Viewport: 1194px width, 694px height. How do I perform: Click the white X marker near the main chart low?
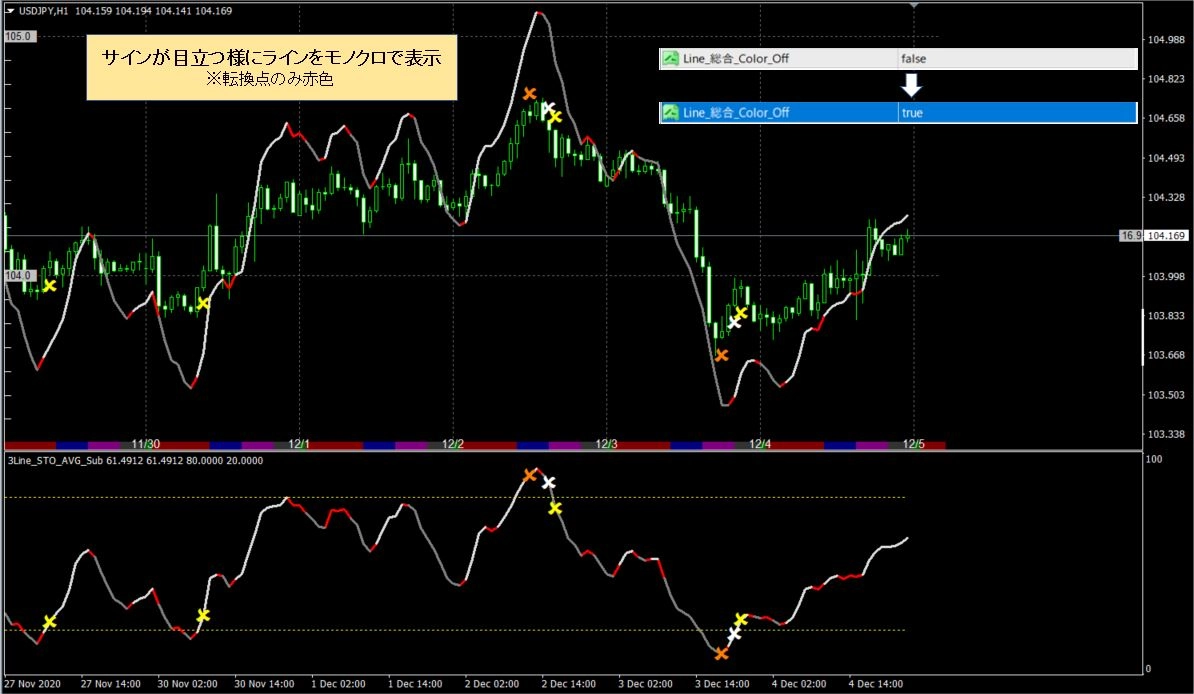[734, 322]
